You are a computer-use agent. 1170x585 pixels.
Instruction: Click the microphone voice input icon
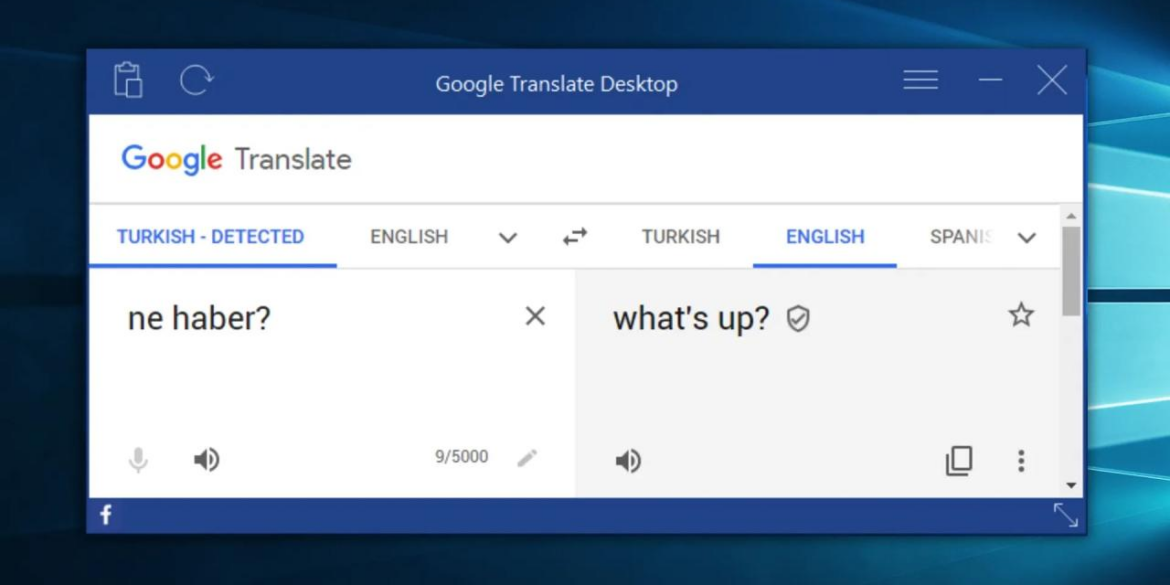coord(138,460)
